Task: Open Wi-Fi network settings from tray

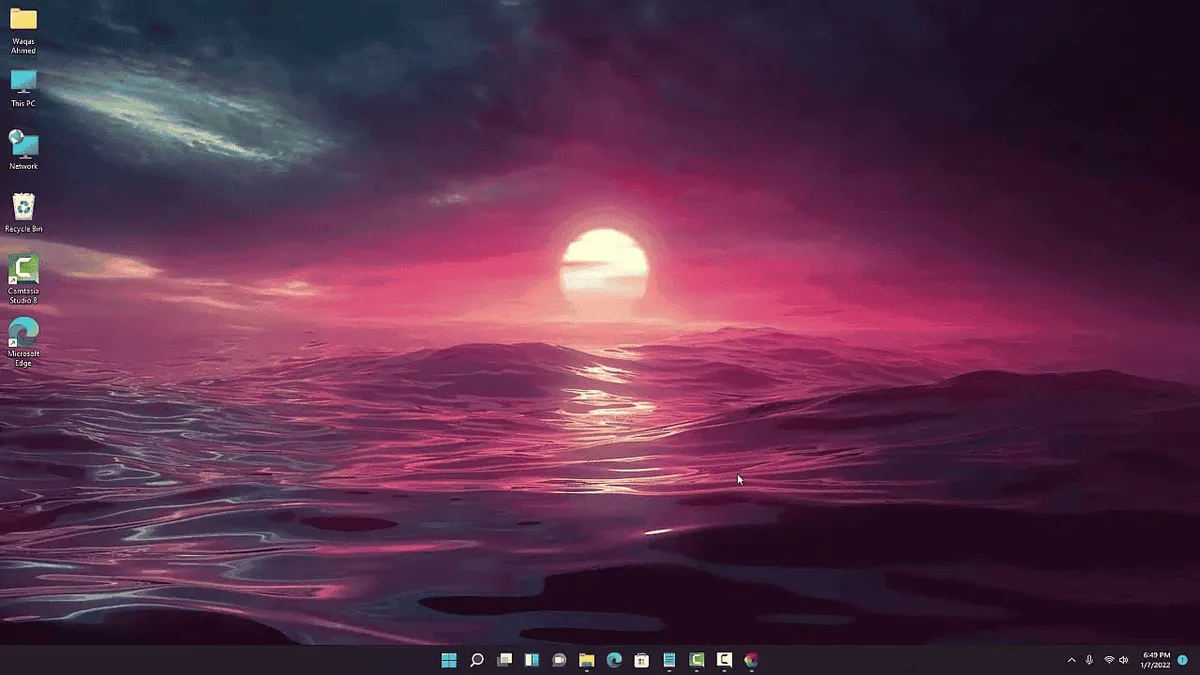Action: 1108,660
